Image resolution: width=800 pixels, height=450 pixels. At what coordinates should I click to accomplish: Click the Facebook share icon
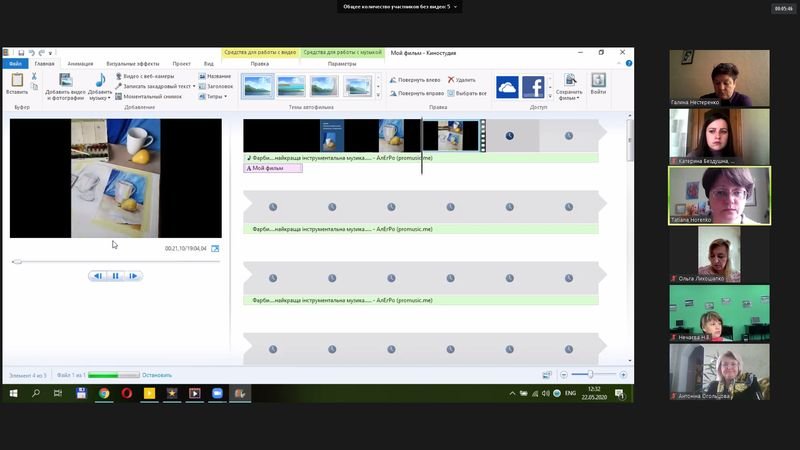(x=533, y=87)
